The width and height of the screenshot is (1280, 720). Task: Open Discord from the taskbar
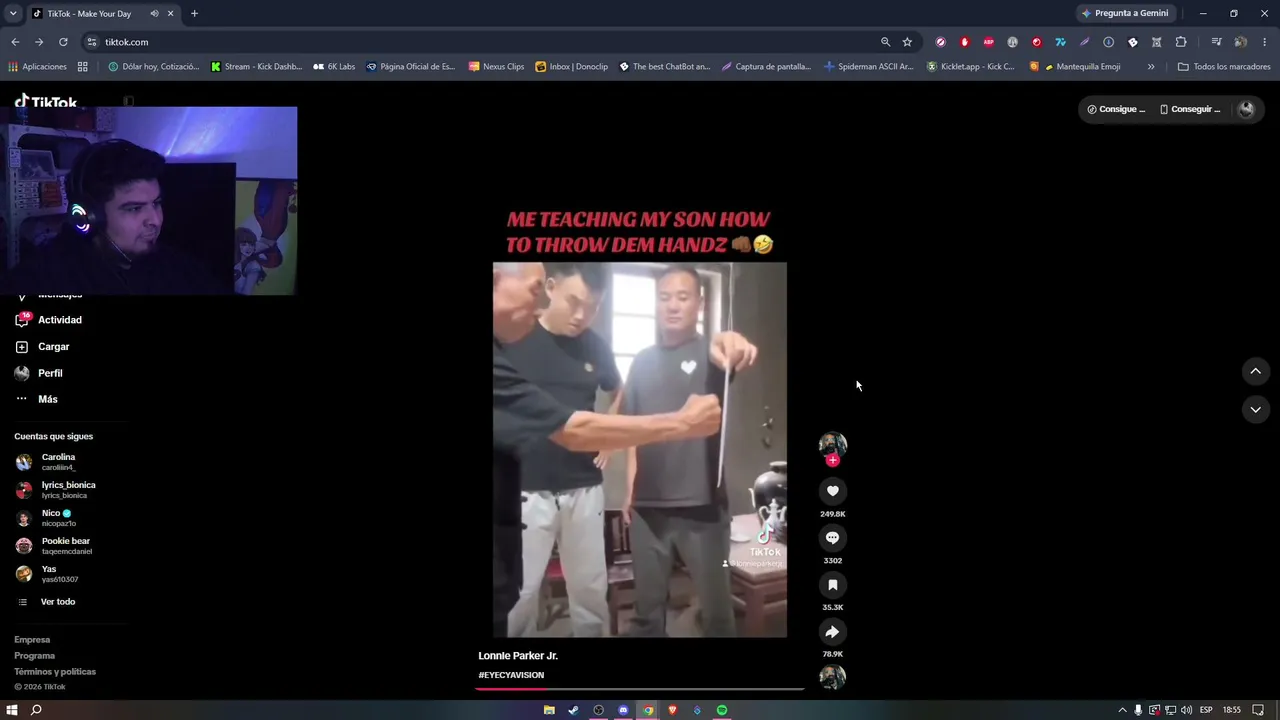(x=623, y=710)
